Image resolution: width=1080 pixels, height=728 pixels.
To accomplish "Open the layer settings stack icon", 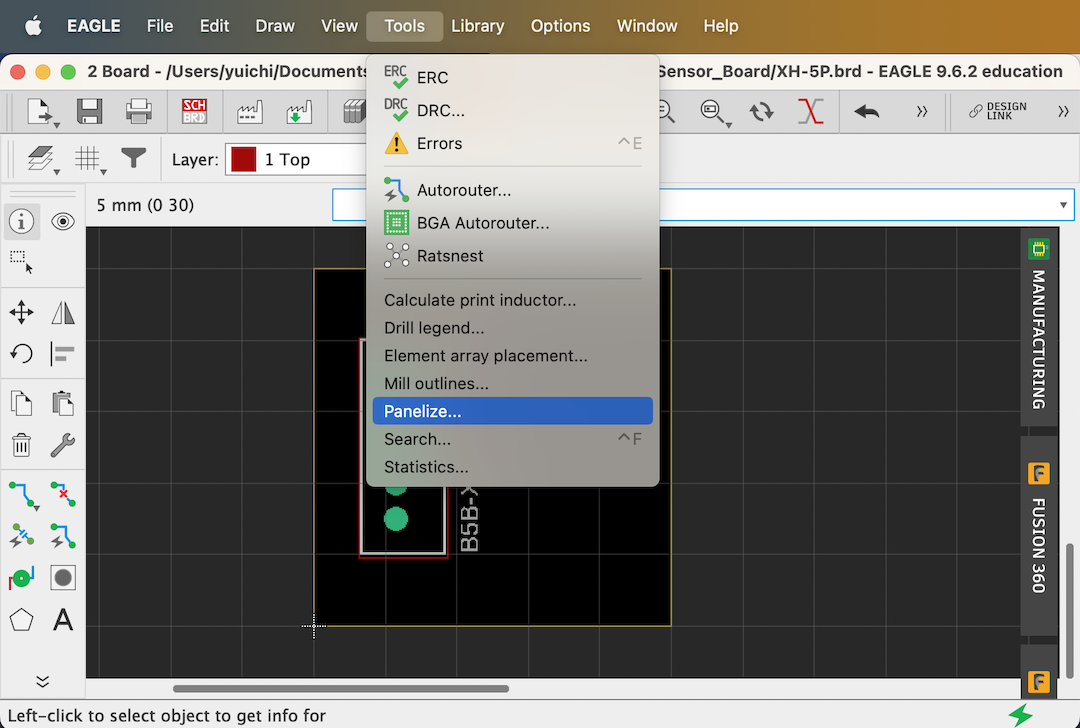I will coord(42,159).
